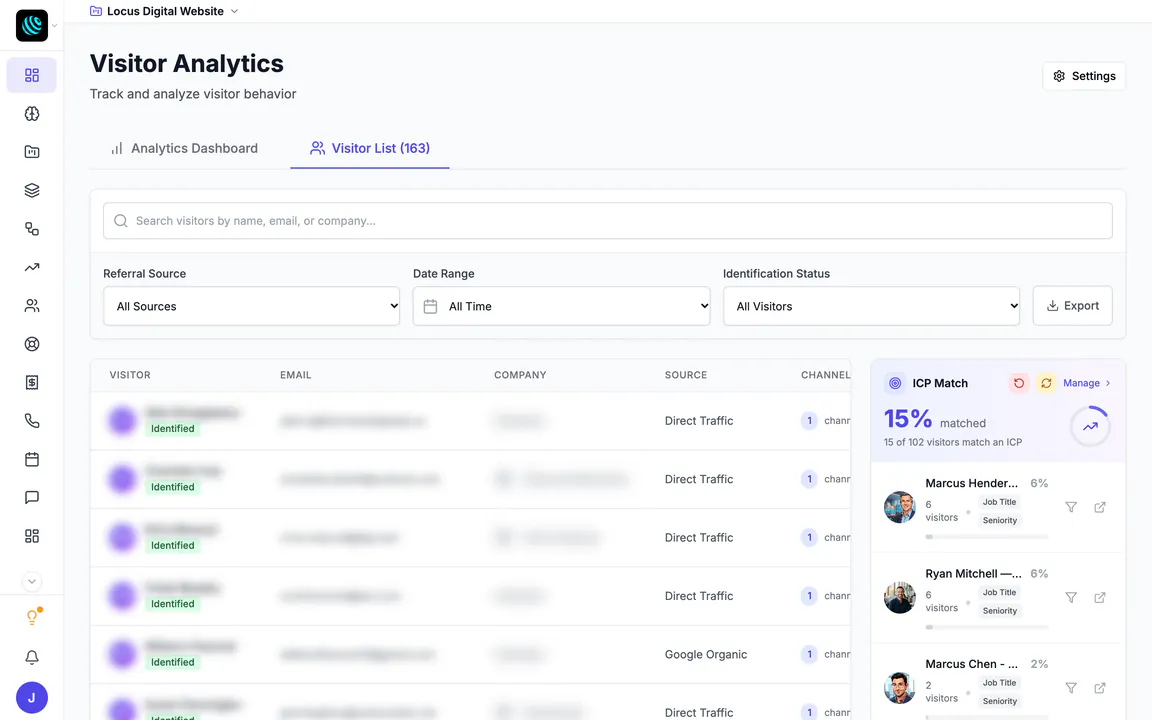Click Marcus Chen profile photo
The width and height of the screenshot is (1152, 720).
click(x=899, y=688)
